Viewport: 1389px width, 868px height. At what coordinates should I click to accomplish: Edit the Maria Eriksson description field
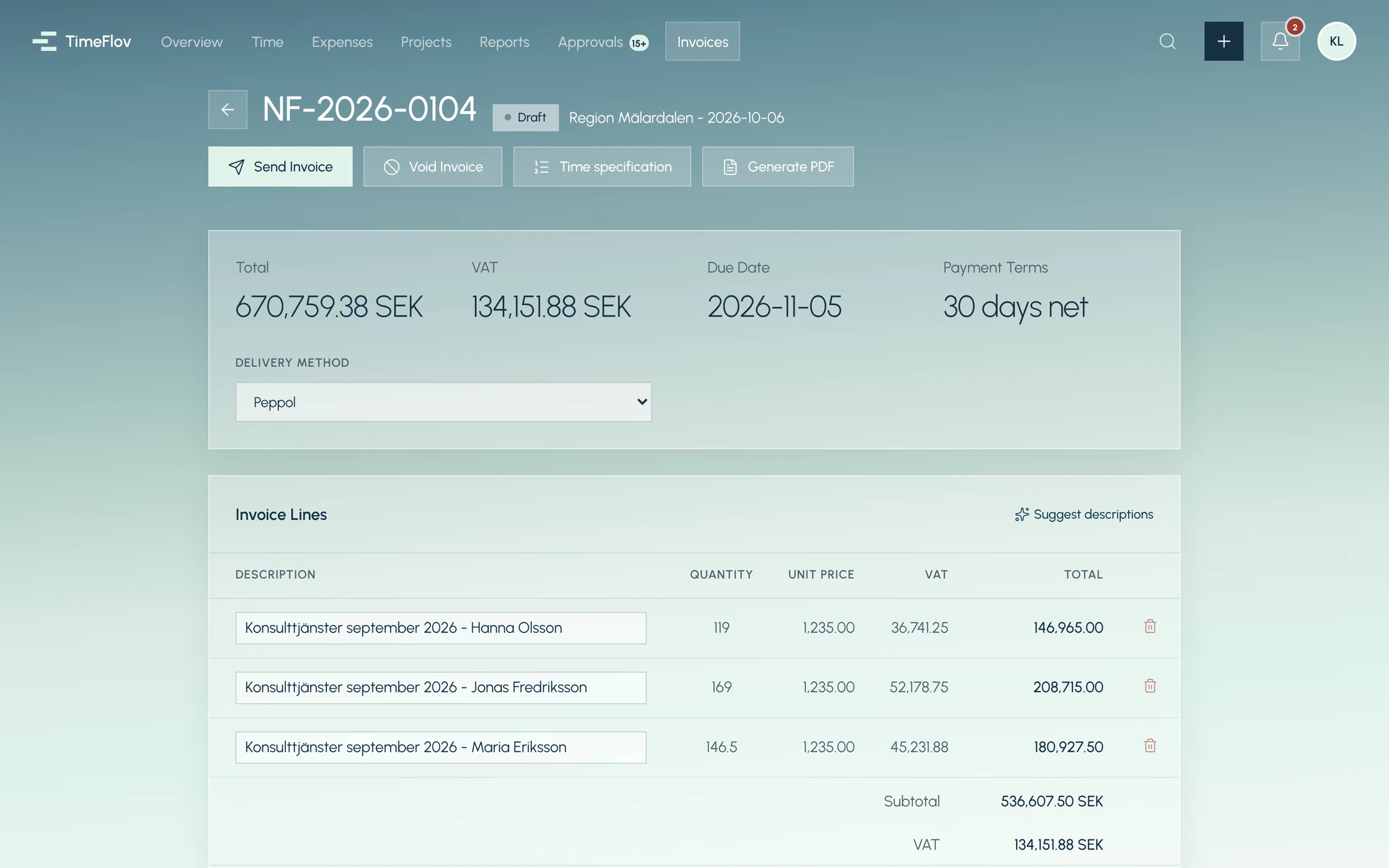point(440,747)
